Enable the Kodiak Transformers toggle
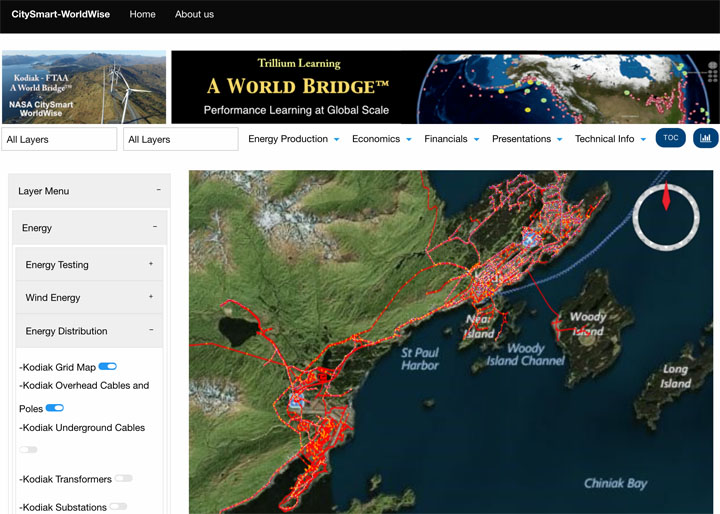Screen dimensions: 720x514 click(123, 479)
